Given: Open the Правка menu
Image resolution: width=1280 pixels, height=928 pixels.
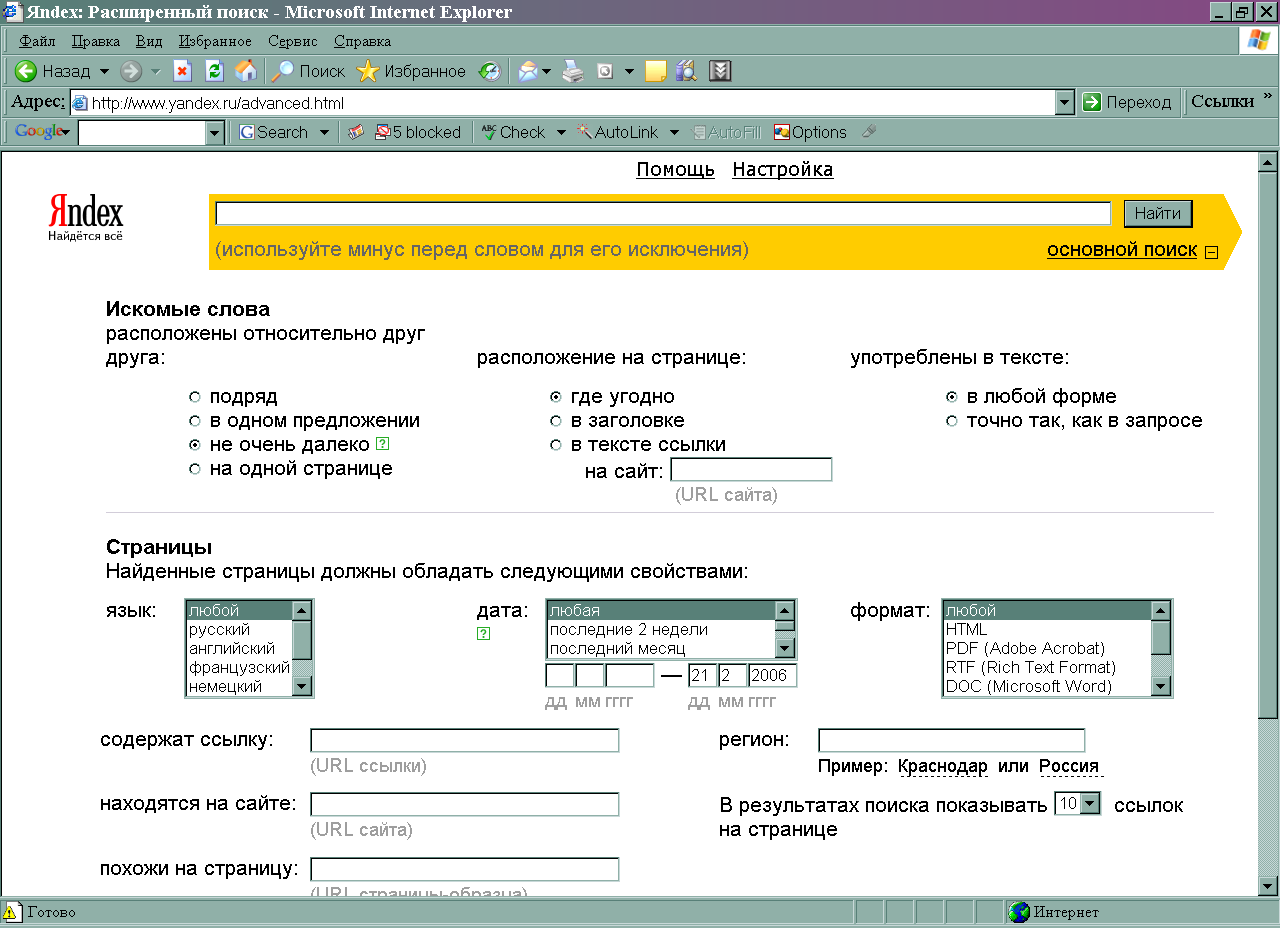Looking at the screenshot, I should [96, 41].
